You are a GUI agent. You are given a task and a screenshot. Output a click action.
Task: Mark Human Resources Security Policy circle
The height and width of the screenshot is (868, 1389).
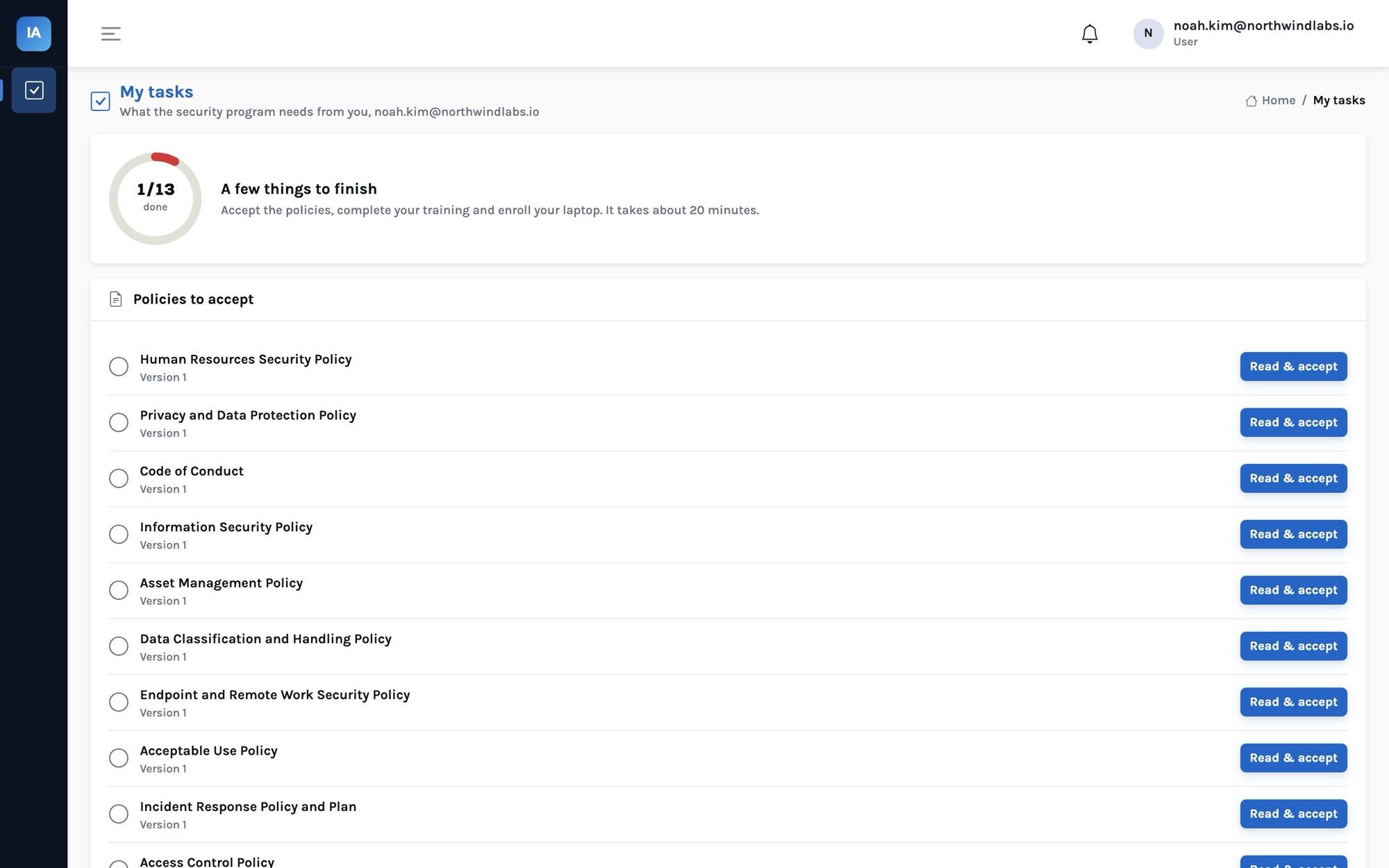(119, 367)
